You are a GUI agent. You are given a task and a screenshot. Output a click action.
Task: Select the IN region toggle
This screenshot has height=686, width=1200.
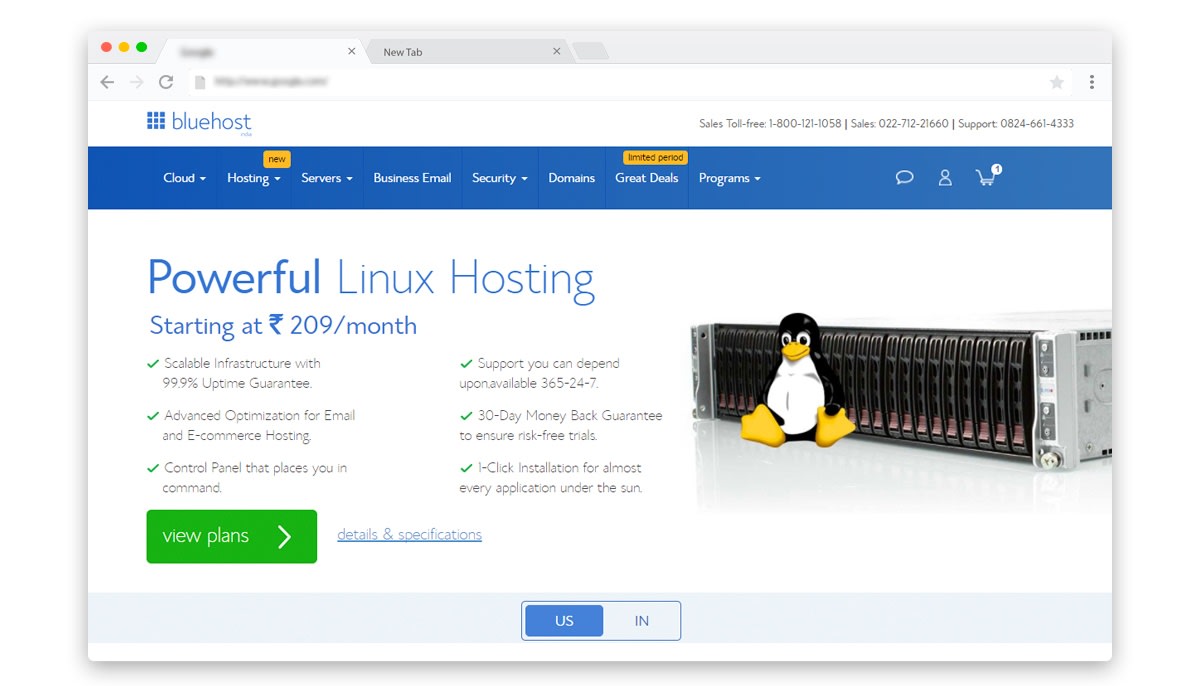641,621
